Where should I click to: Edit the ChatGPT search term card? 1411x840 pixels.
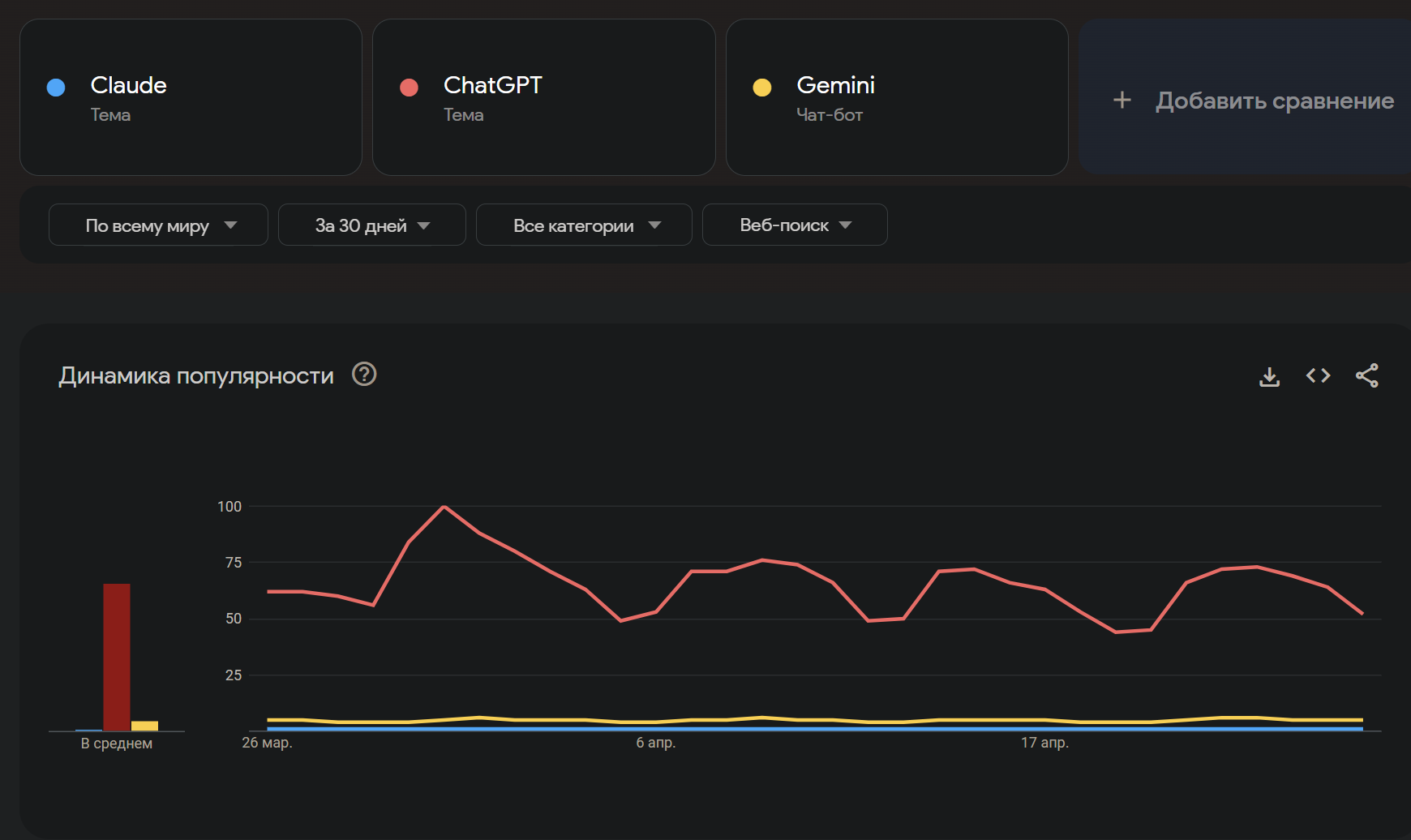[543, 97]
